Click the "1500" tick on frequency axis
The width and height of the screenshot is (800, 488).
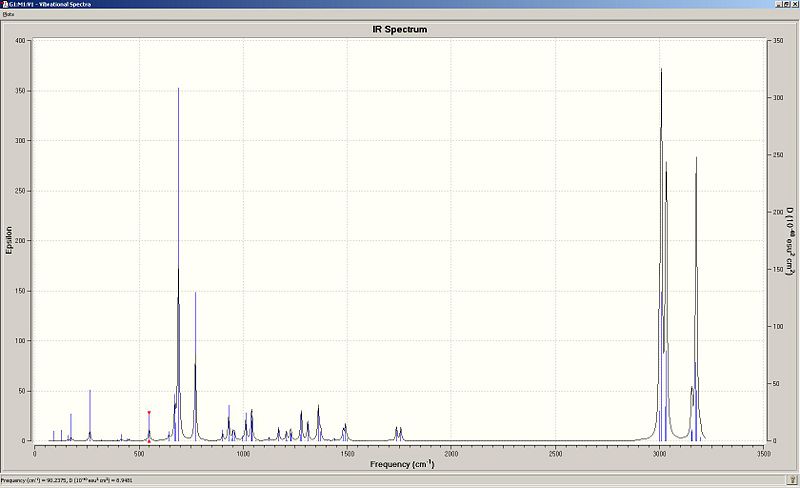coord(347,453)
